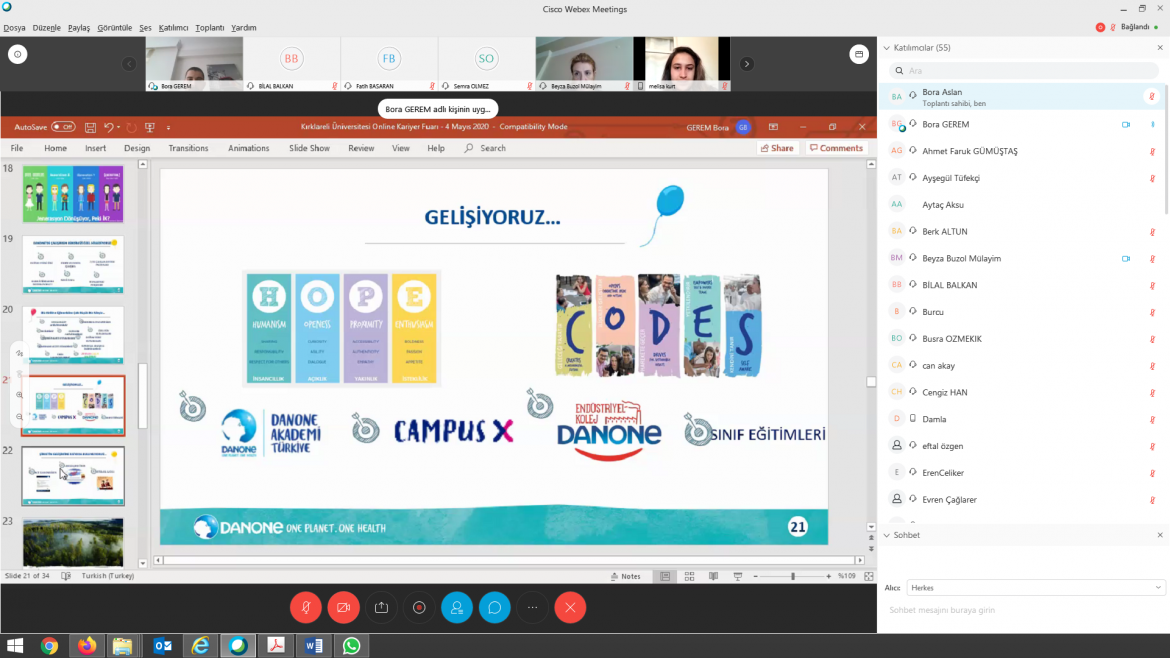
Task: Click Bora GEREM's video camera indicator
Action: 1126,125
